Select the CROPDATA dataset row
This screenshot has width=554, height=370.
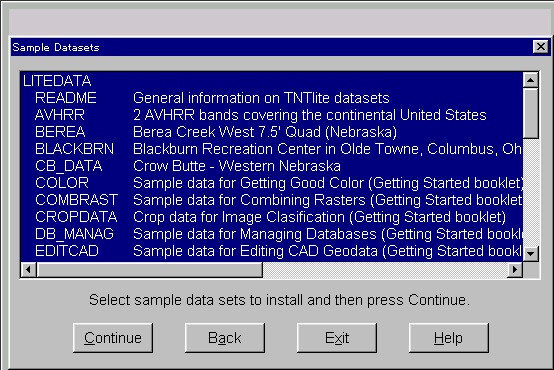coord(271,217)
